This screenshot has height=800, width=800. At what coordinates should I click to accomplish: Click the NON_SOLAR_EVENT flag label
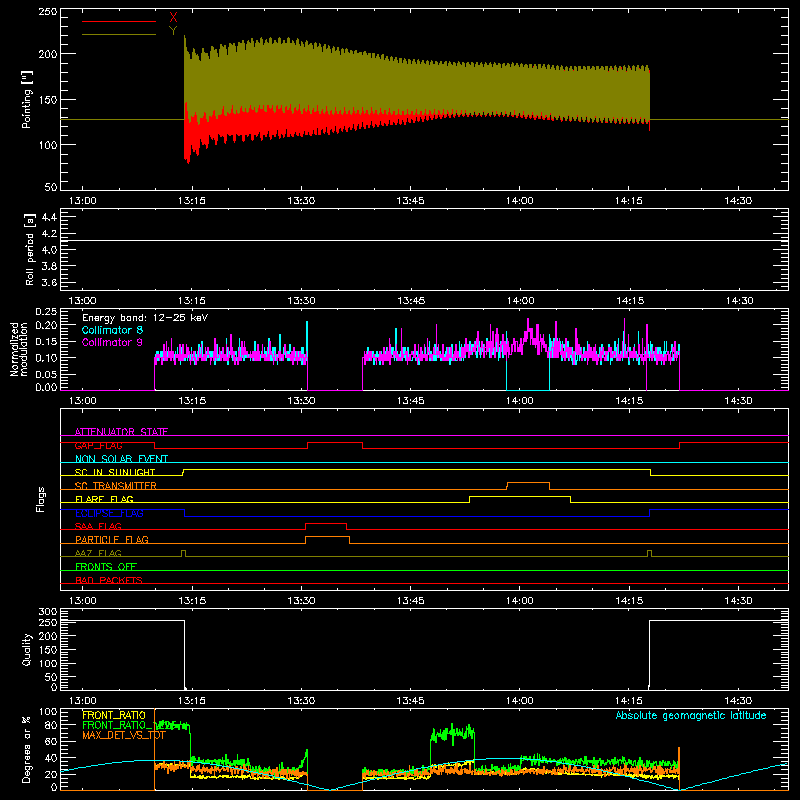tap(121, 459)
